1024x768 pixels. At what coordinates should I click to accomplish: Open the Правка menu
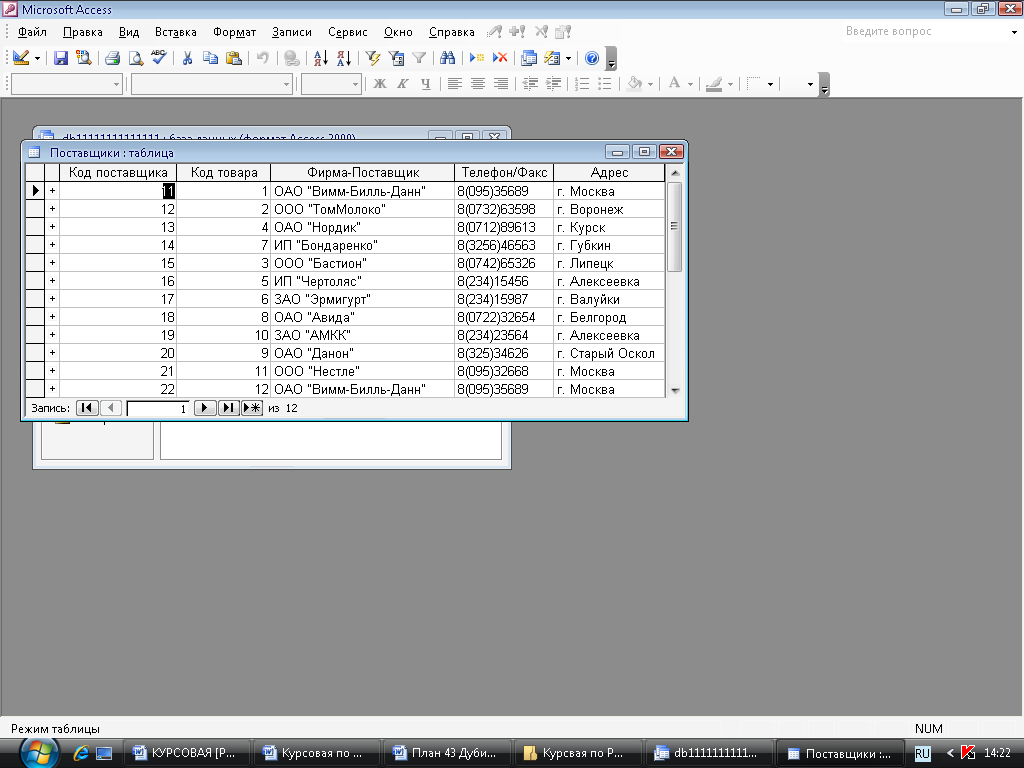pyautogui.click(x=82, y=32)
